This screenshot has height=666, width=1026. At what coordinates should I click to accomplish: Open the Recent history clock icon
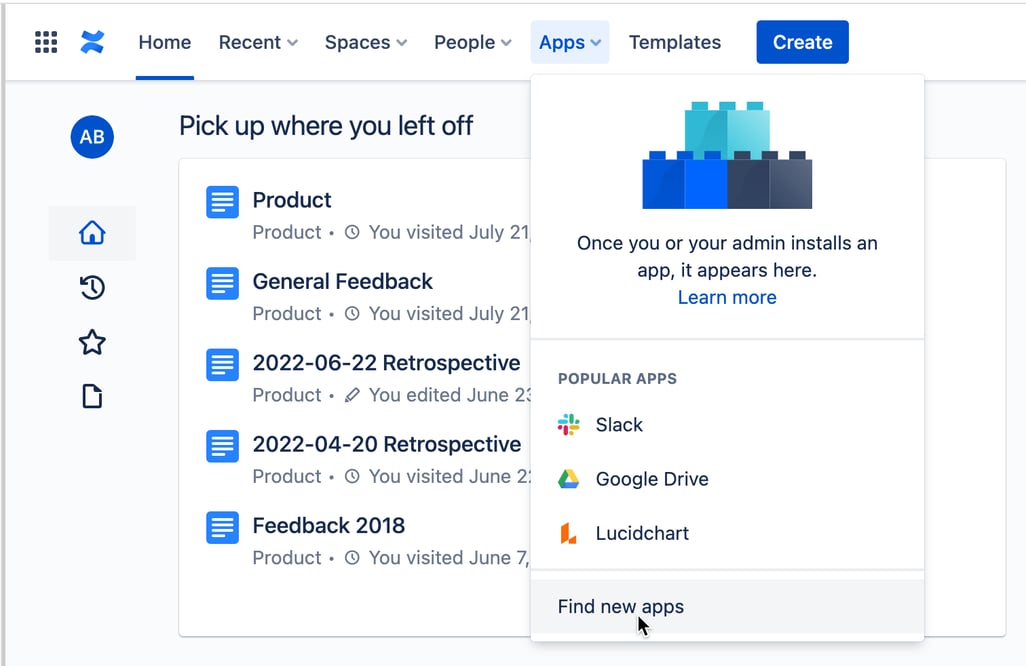pyautogui.click(x=92, y=288)
